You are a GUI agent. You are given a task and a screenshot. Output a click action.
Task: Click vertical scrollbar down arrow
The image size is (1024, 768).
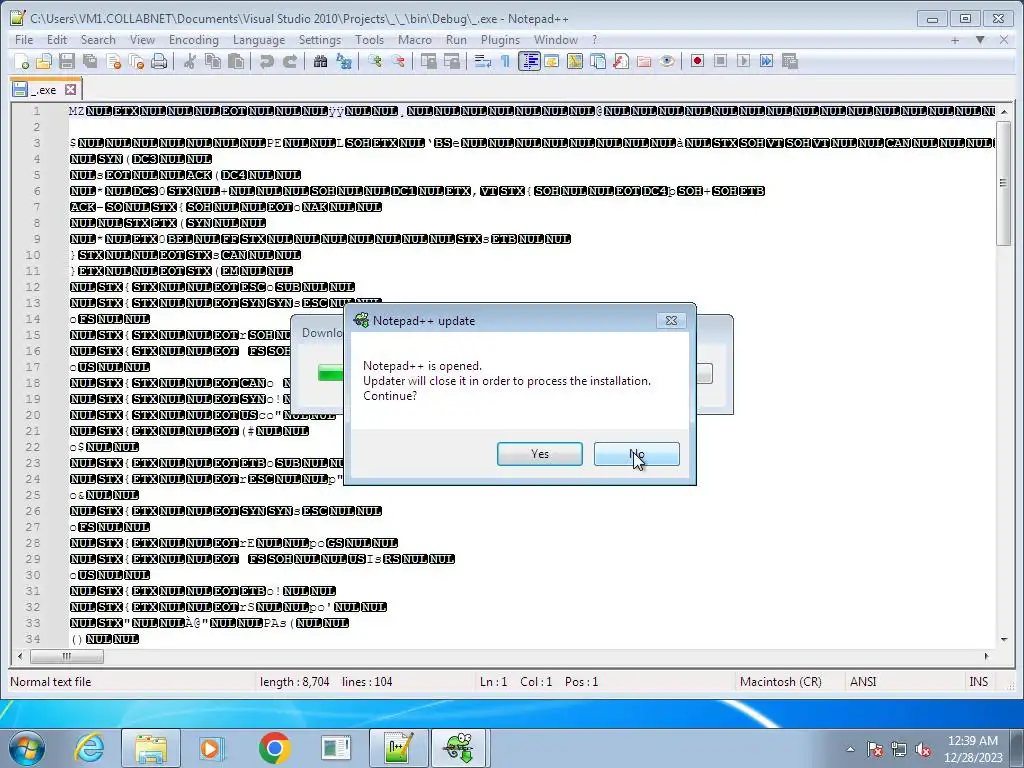tap(1003, 639)
